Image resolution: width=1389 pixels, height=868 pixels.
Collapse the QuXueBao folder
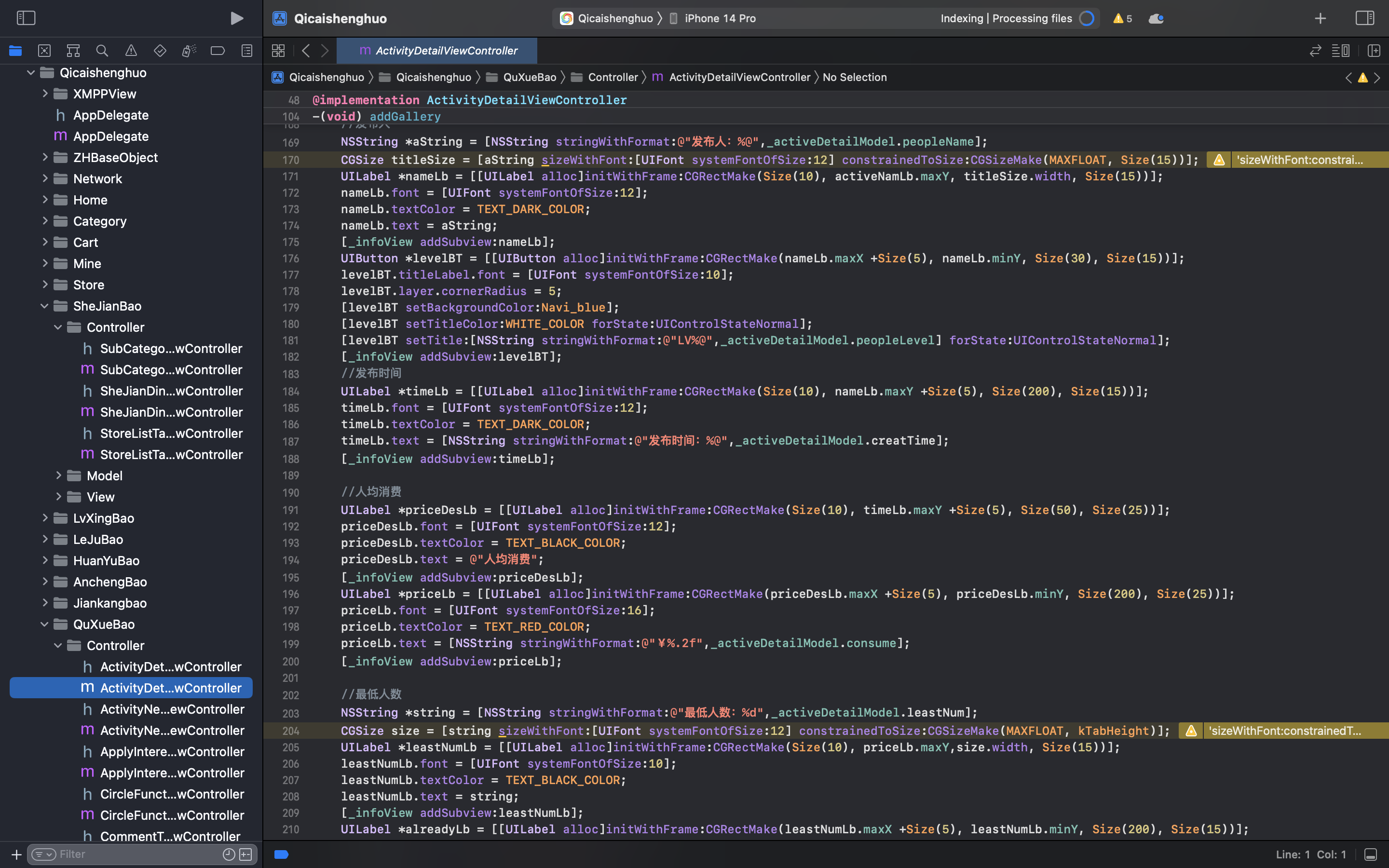coord(45,624)
